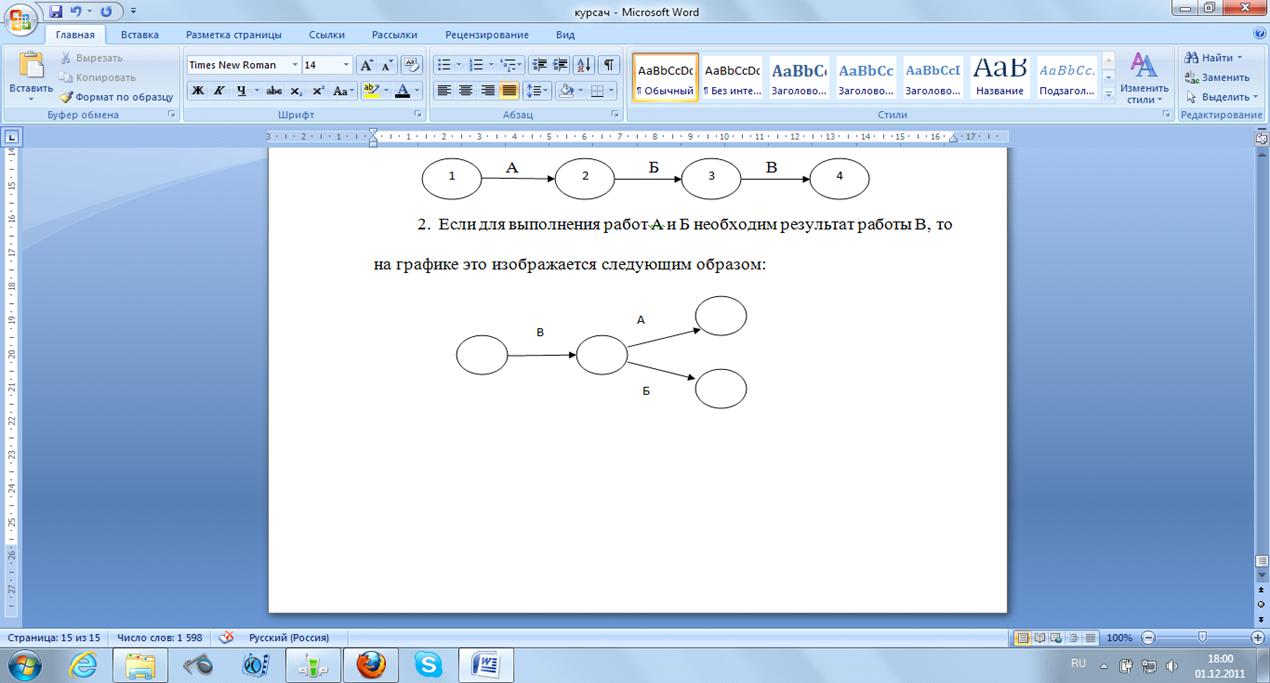Click the Заменить (Replace) button
This screenshot has height=683, width=1270.
tap(1217, 77)
